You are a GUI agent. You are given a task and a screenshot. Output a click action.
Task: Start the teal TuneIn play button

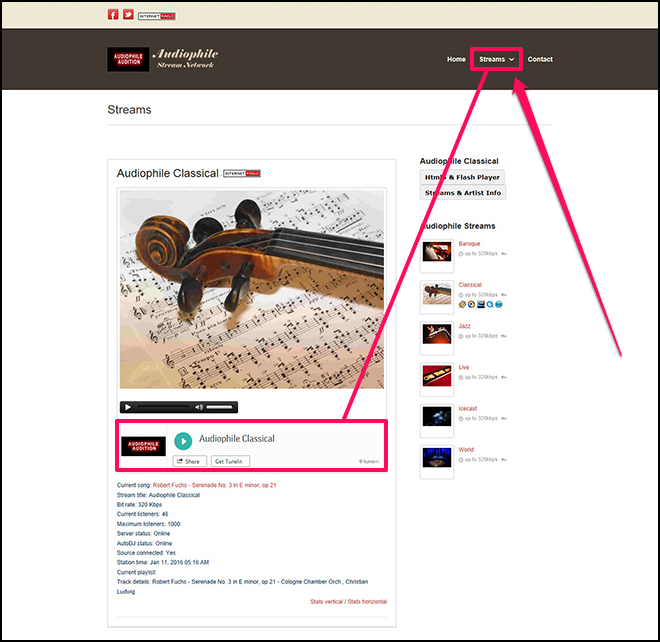coord(183,441)
